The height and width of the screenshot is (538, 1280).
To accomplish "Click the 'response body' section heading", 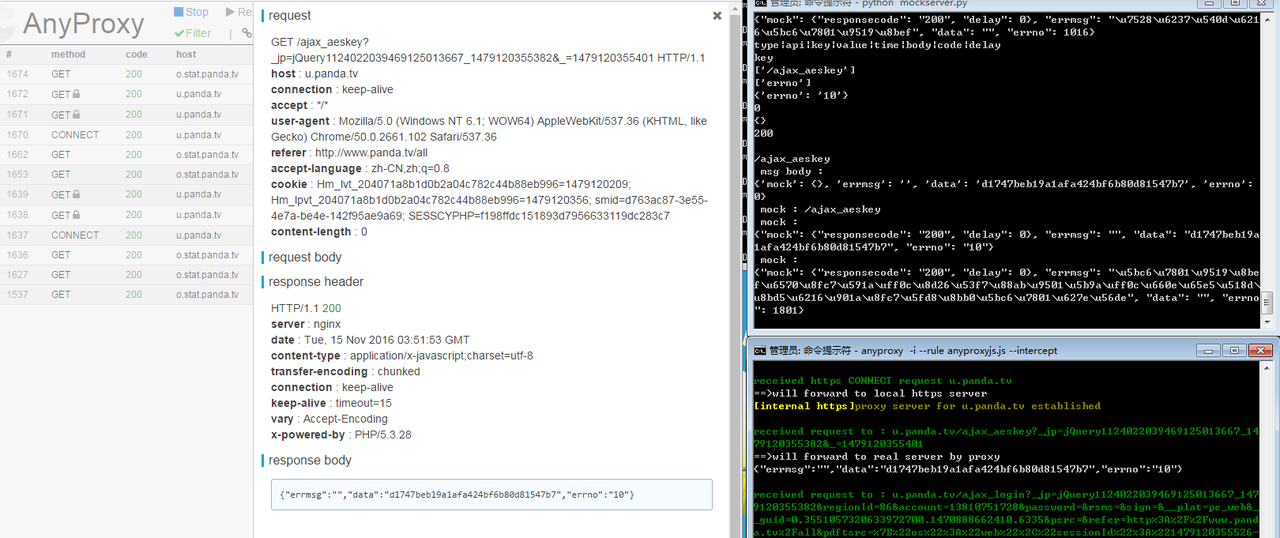I will 310,461.
